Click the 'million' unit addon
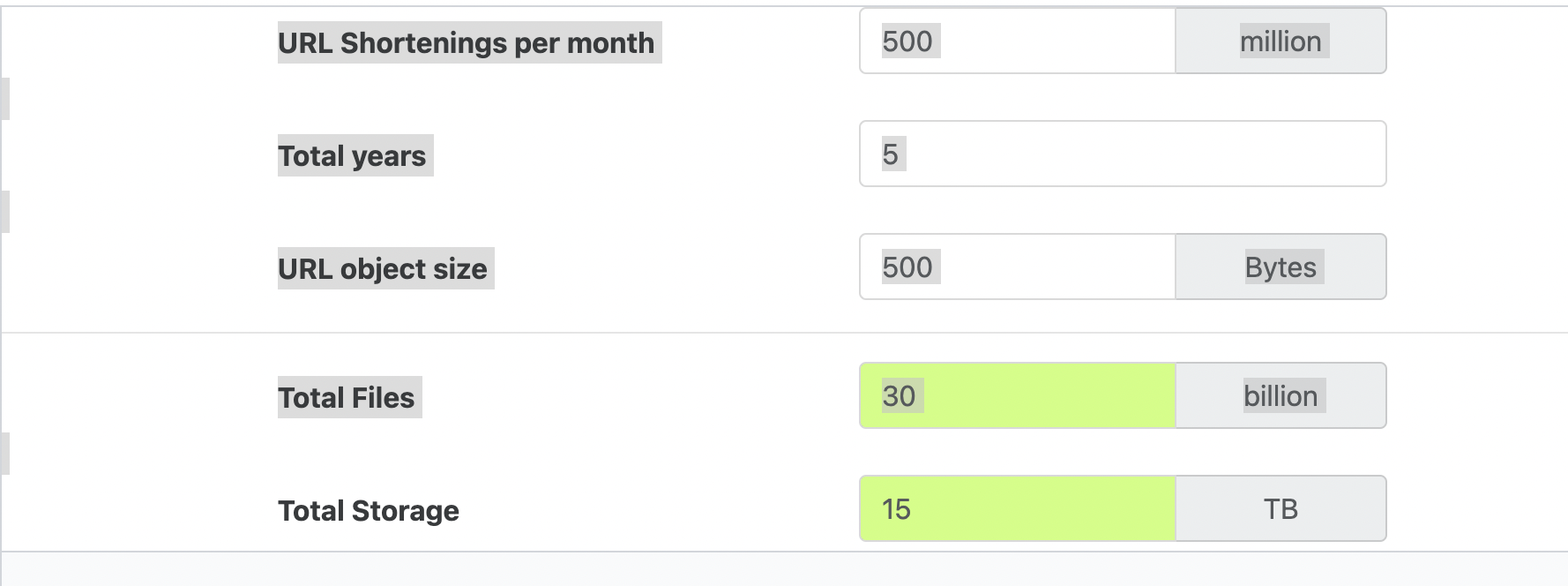This screenshot has height=586, width=1568. point(1281,41)
